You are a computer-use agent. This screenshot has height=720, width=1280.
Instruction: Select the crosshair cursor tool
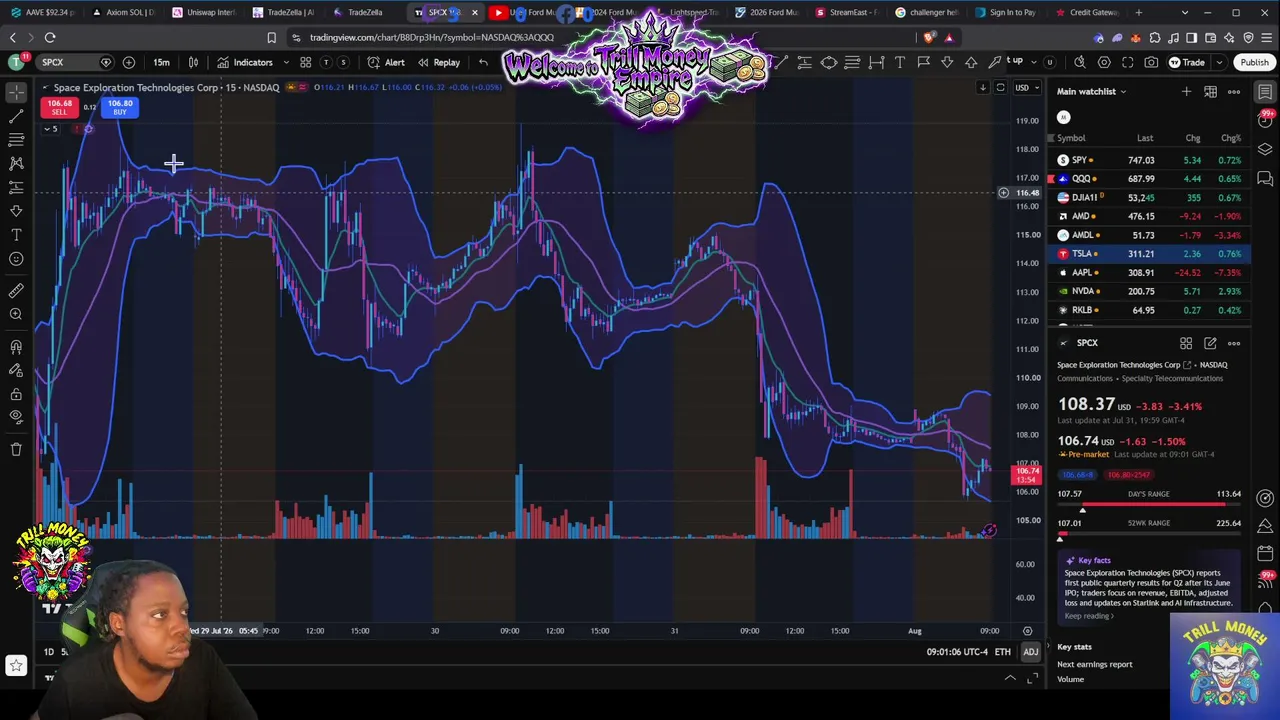pos(16,92)
